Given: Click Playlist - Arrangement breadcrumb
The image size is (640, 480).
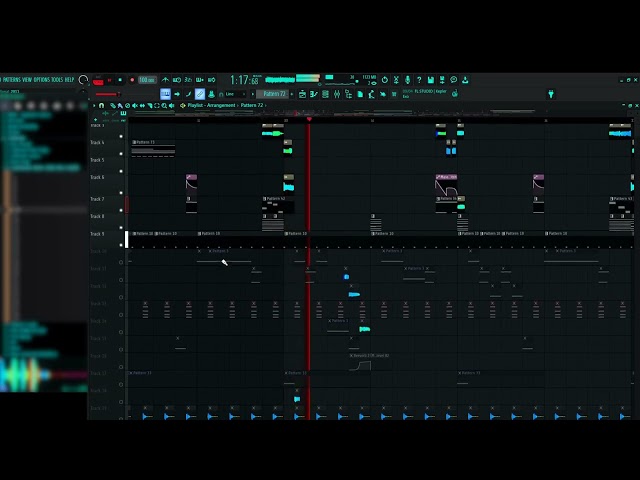Looking at the screenshot, I should [211, 105].
